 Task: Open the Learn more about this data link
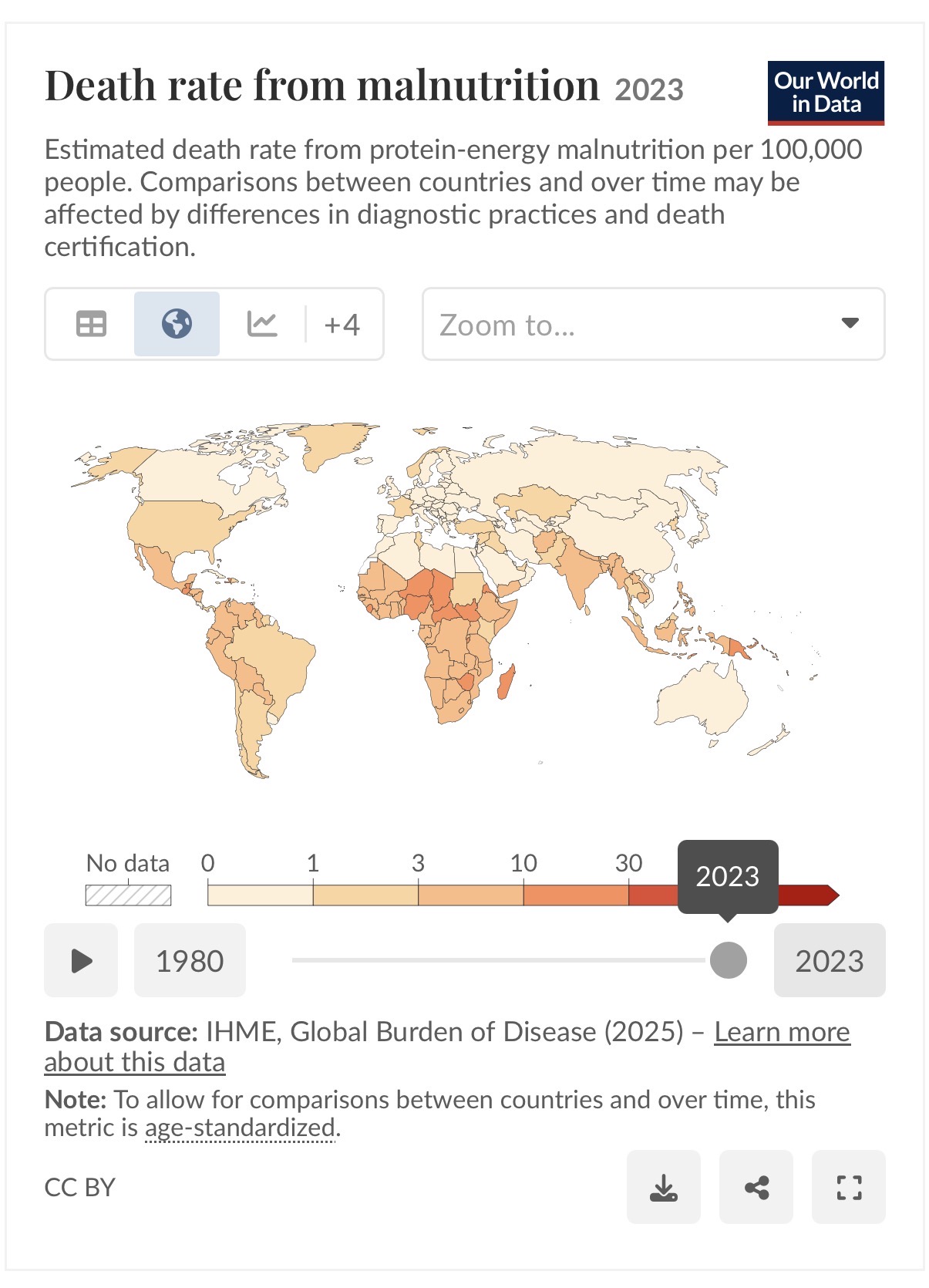[x=447, y=1047]
